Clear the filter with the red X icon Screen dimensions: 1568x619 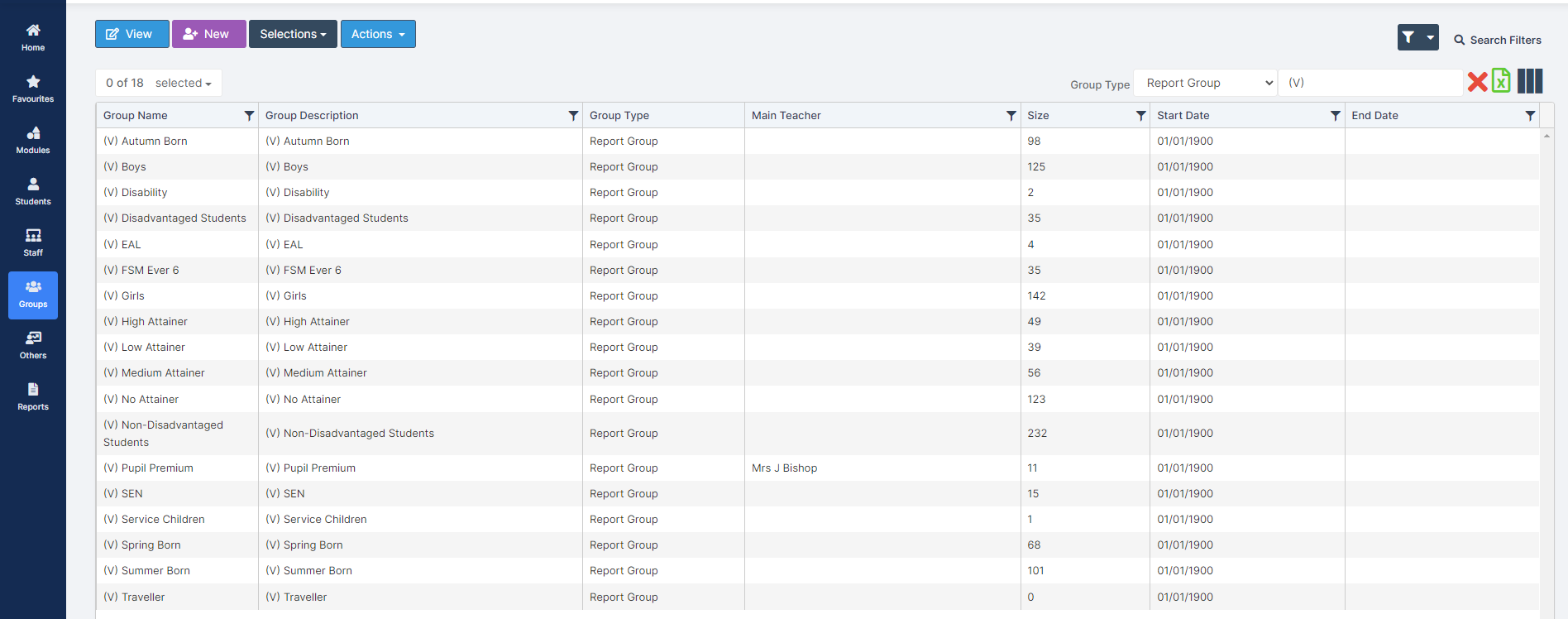(x=1477, y=81)
